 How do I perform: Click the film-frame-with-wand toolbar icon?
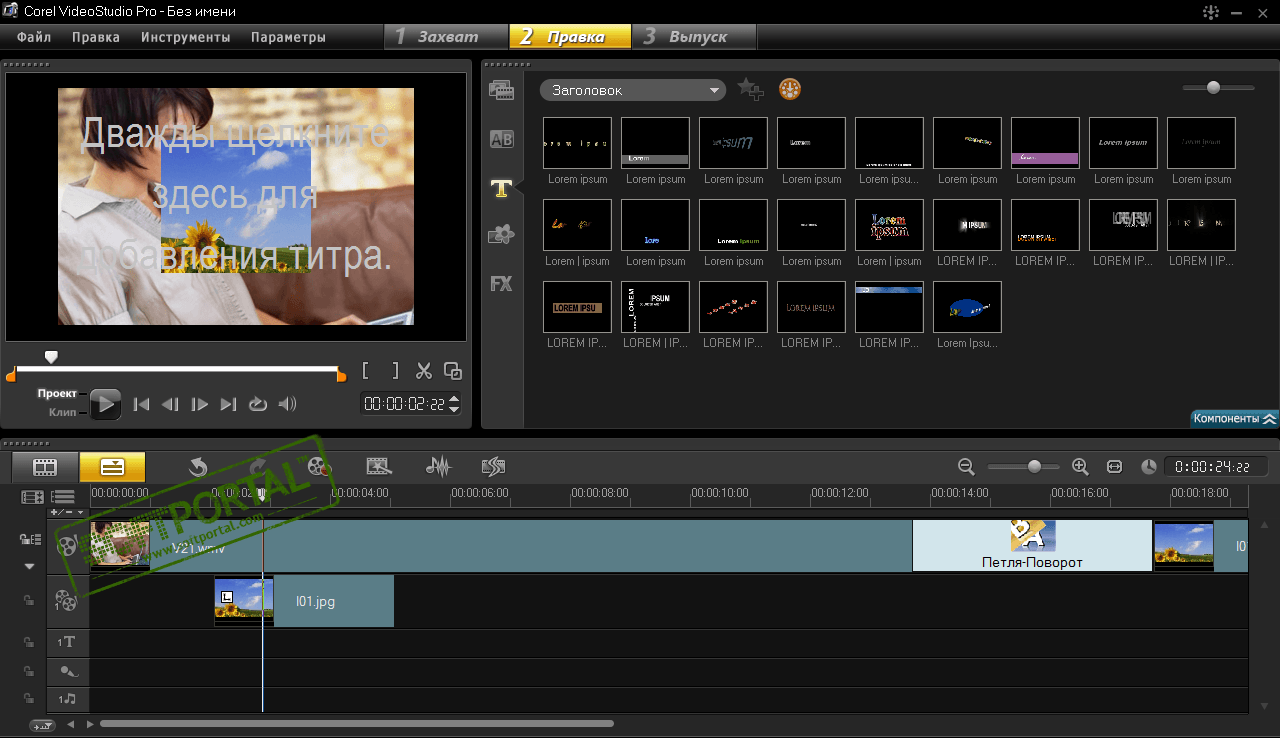(x=378, y=466)
